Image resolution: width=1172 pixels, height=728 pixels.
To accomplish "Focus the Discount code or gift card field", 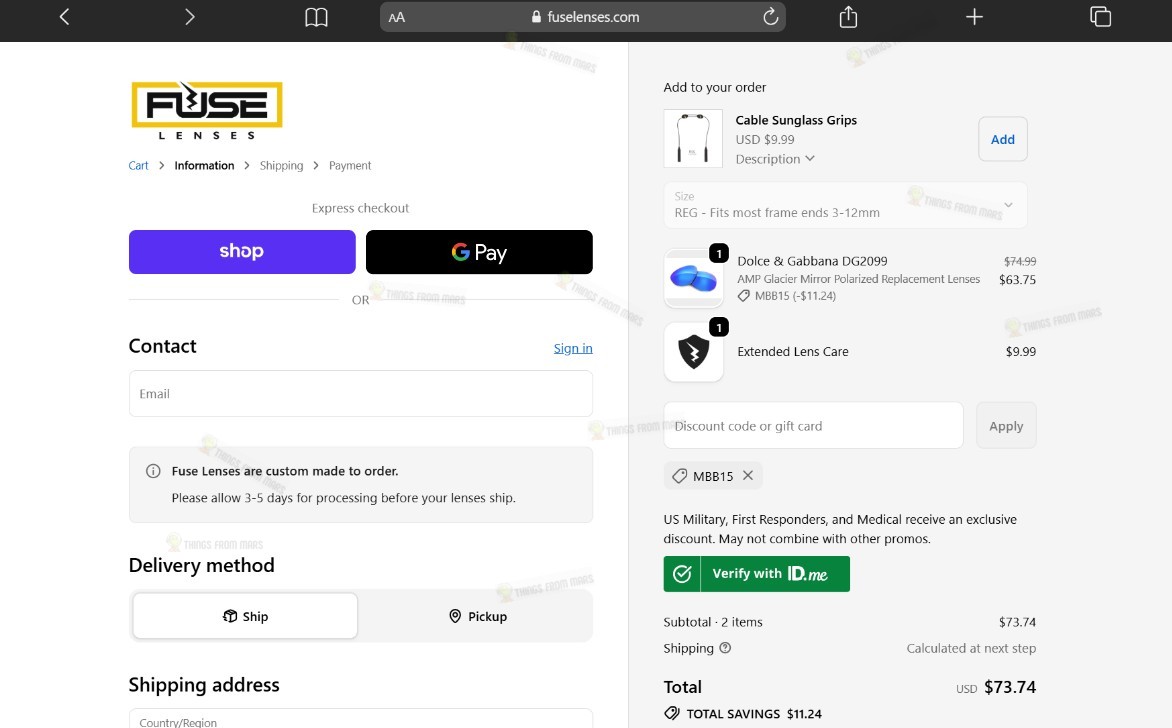I will pos(813,425).
